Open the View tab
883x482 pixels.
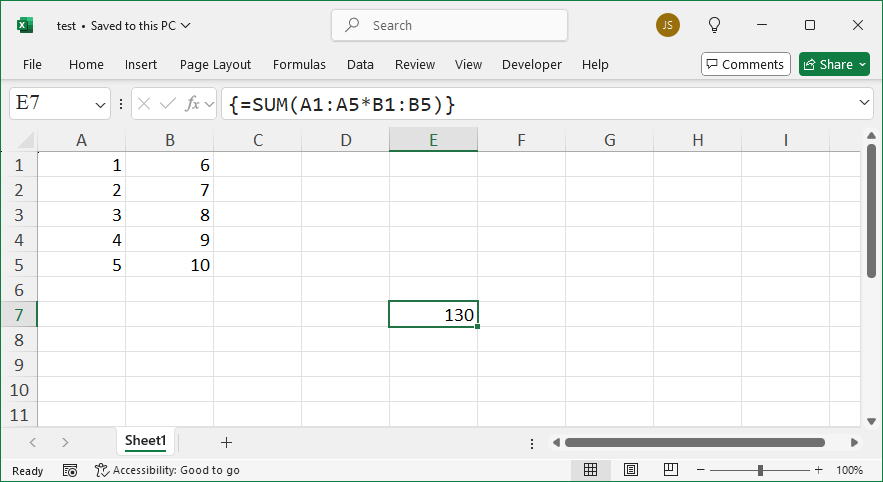[x=469, y=65]
